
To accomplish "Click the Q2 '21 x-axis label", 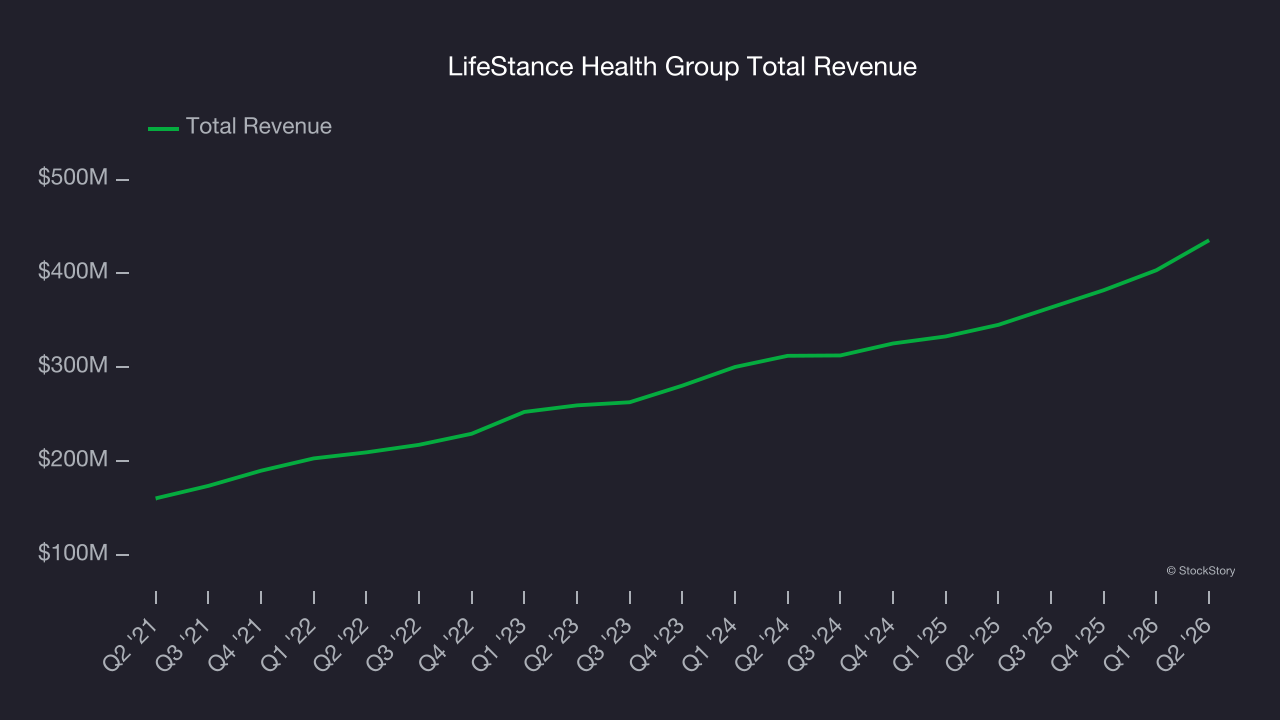I will 132,643.
